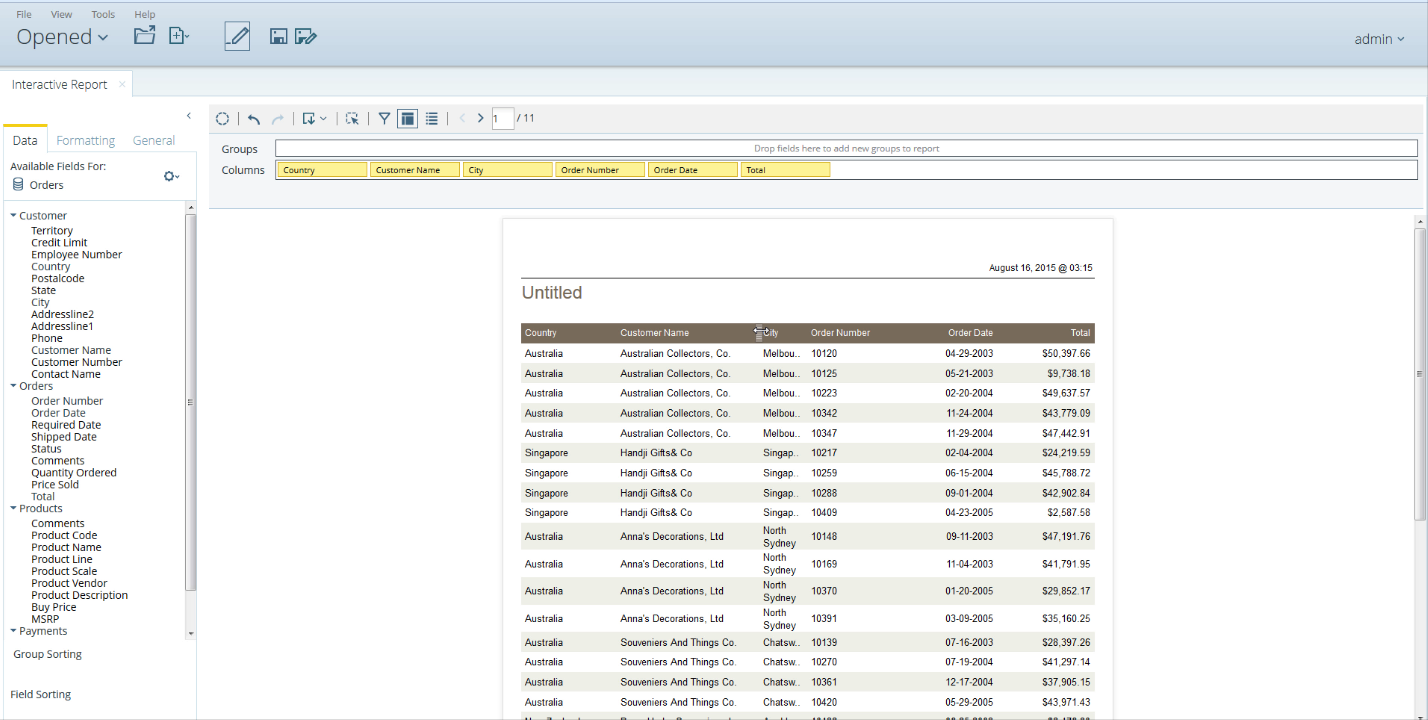Collapse the Payments field category

[14, 632]
